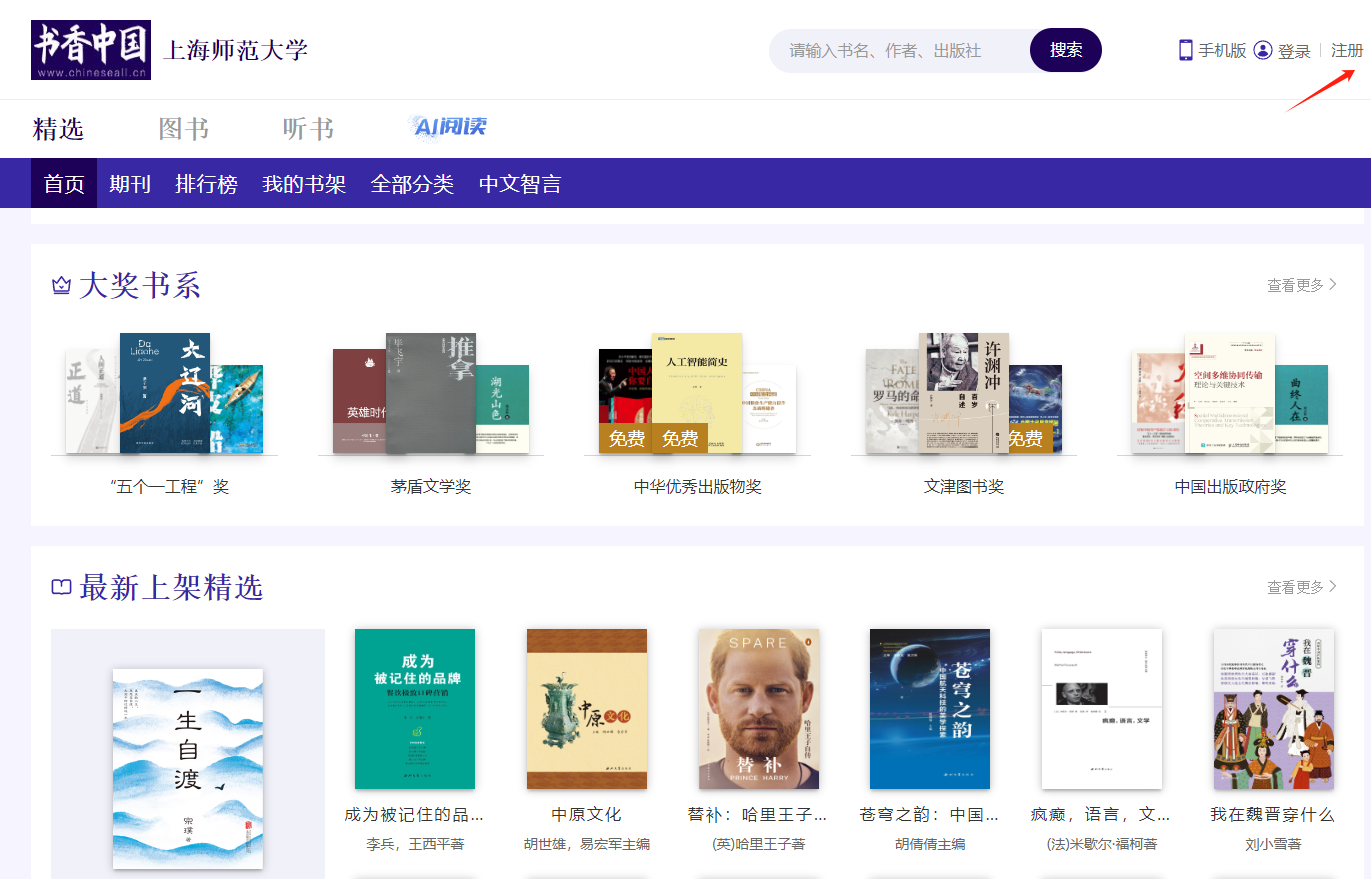The height and width of the screenshot is (879, 1371).
Task: Switch to the 图书 tab
Action: (x=184, y=129)
